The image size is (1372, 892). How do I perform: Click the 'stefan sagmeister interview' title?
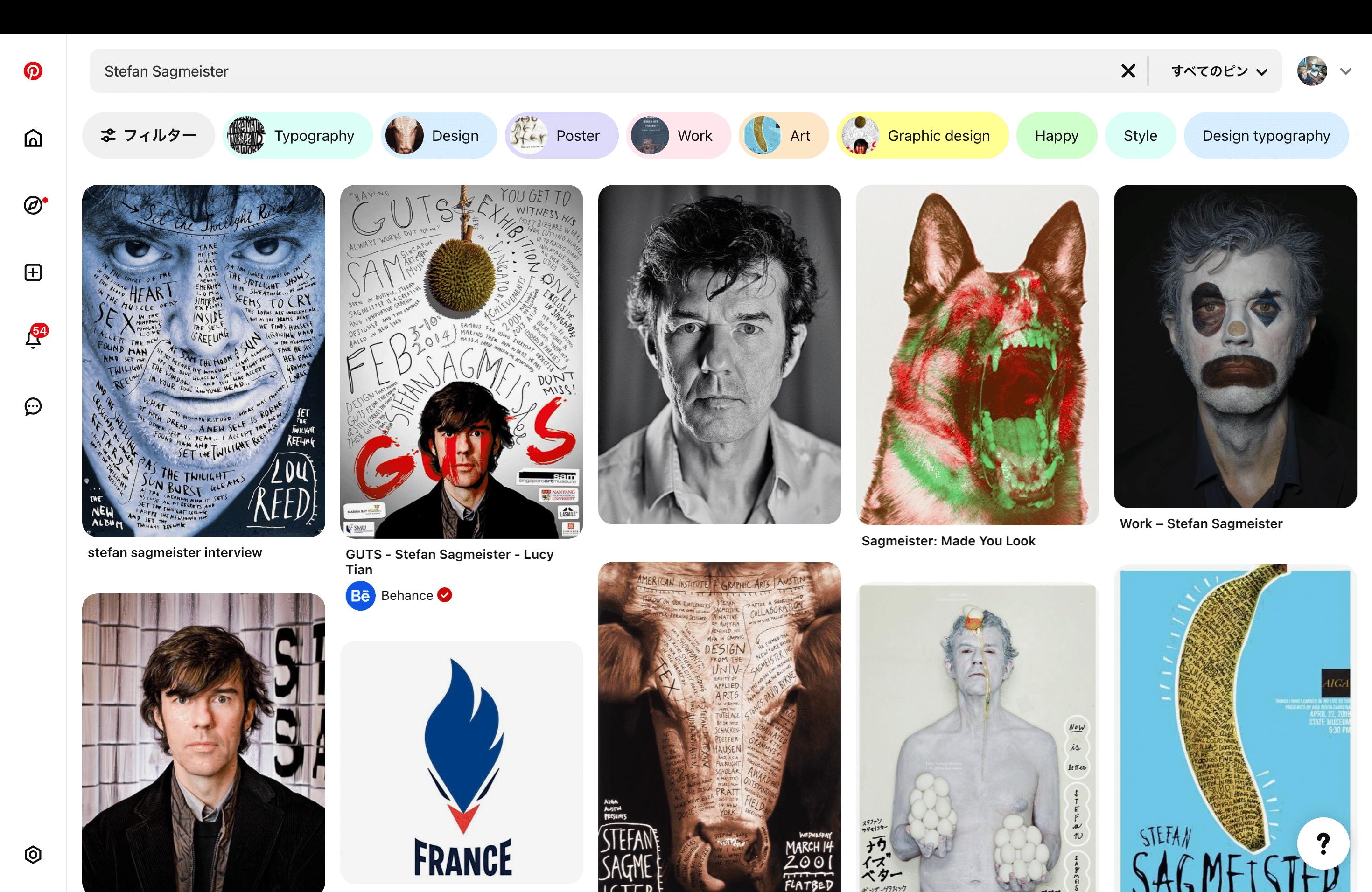(x=175, y=553)
